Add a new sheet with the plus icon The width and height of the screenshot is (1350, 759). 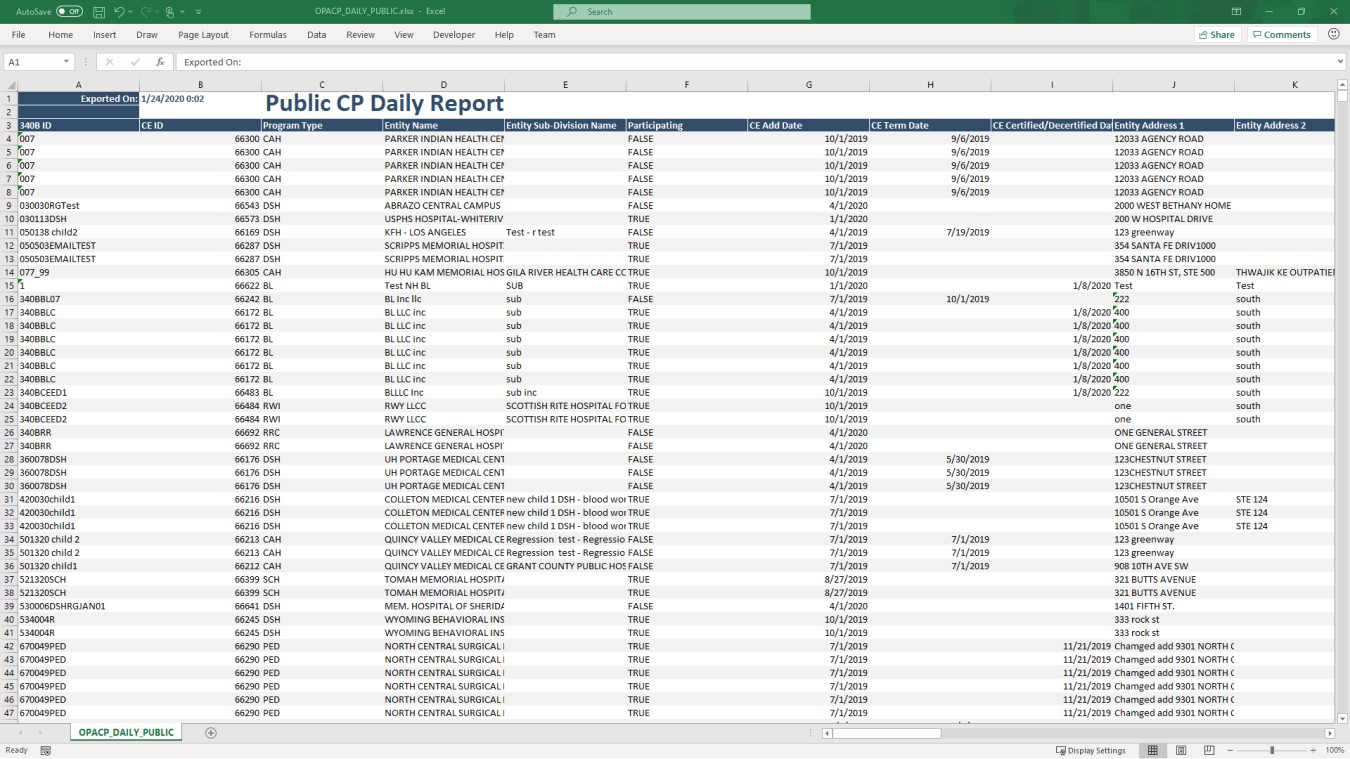coord(211,733)
